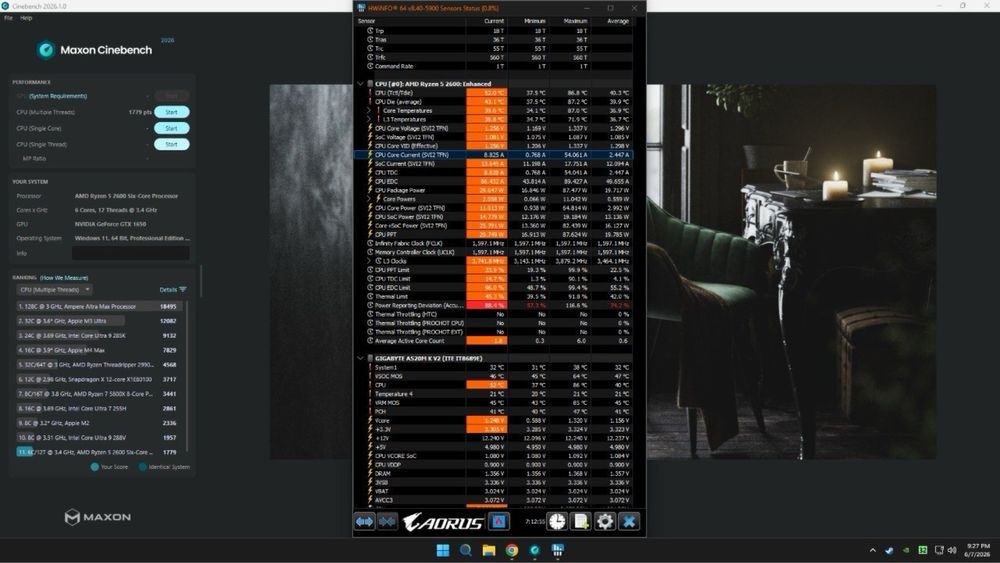Open taskbar Search icon

[466, 550]
